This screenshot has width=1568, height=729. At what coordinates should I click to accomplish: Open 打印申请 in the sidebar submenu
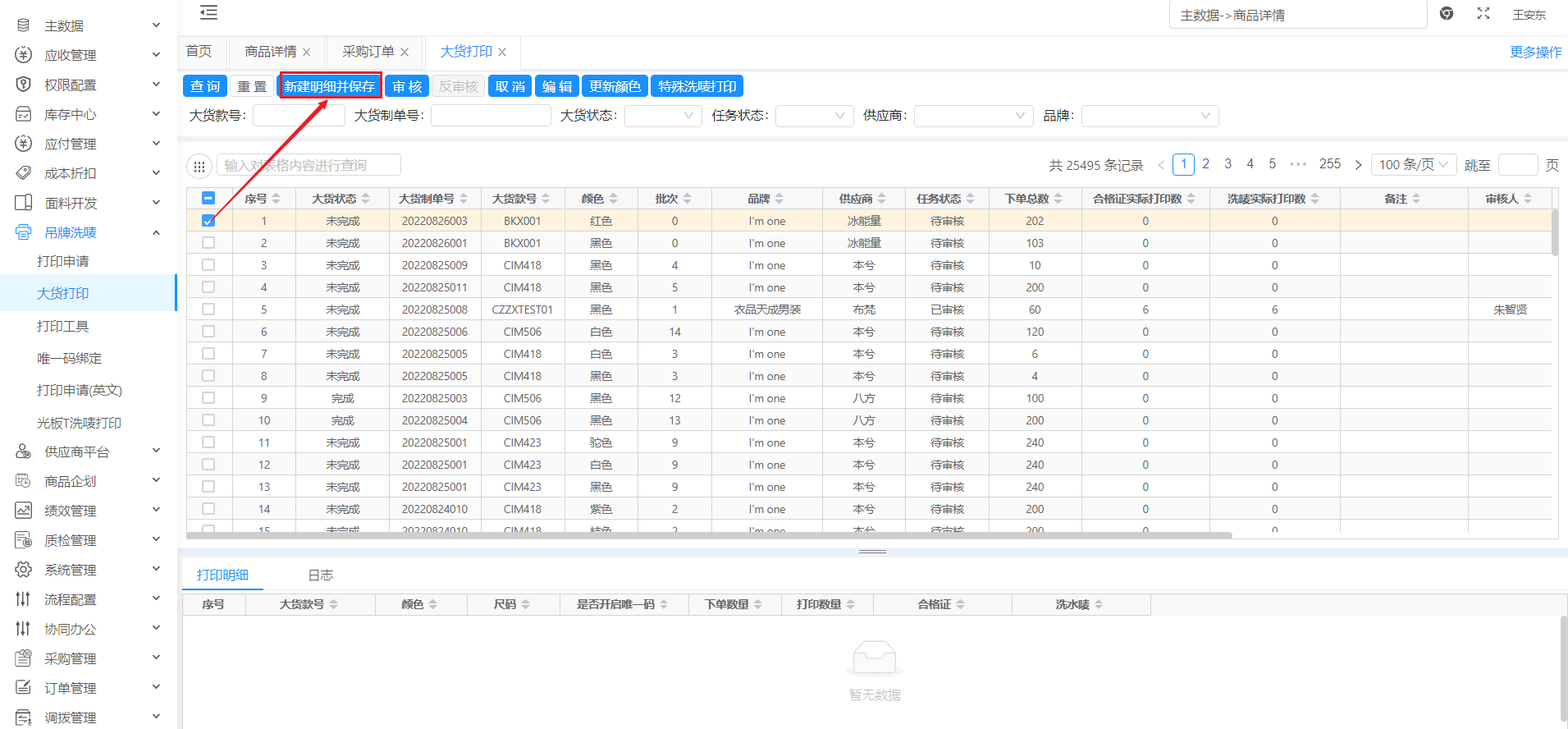(63, 262)
